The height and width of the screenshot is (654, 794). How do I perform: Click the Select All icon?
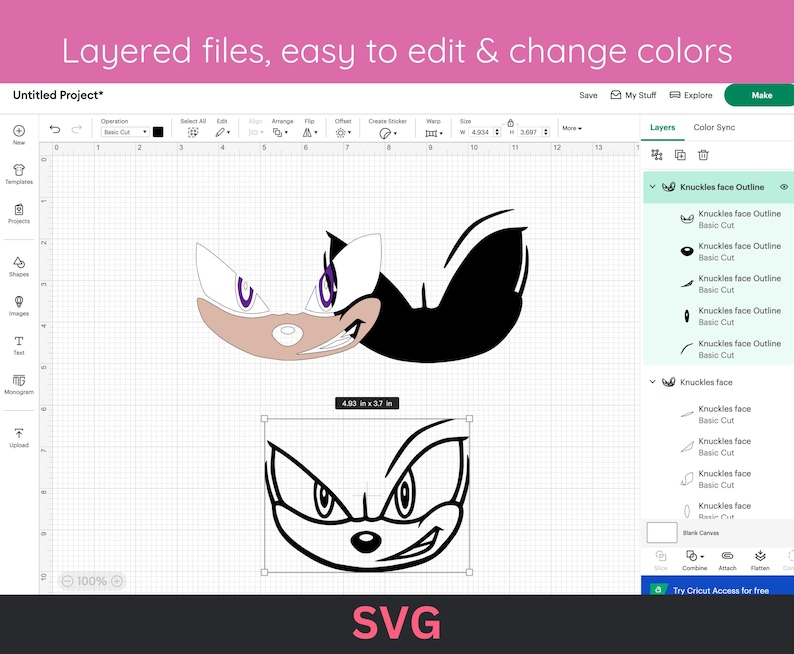click(x=193, y=133)
